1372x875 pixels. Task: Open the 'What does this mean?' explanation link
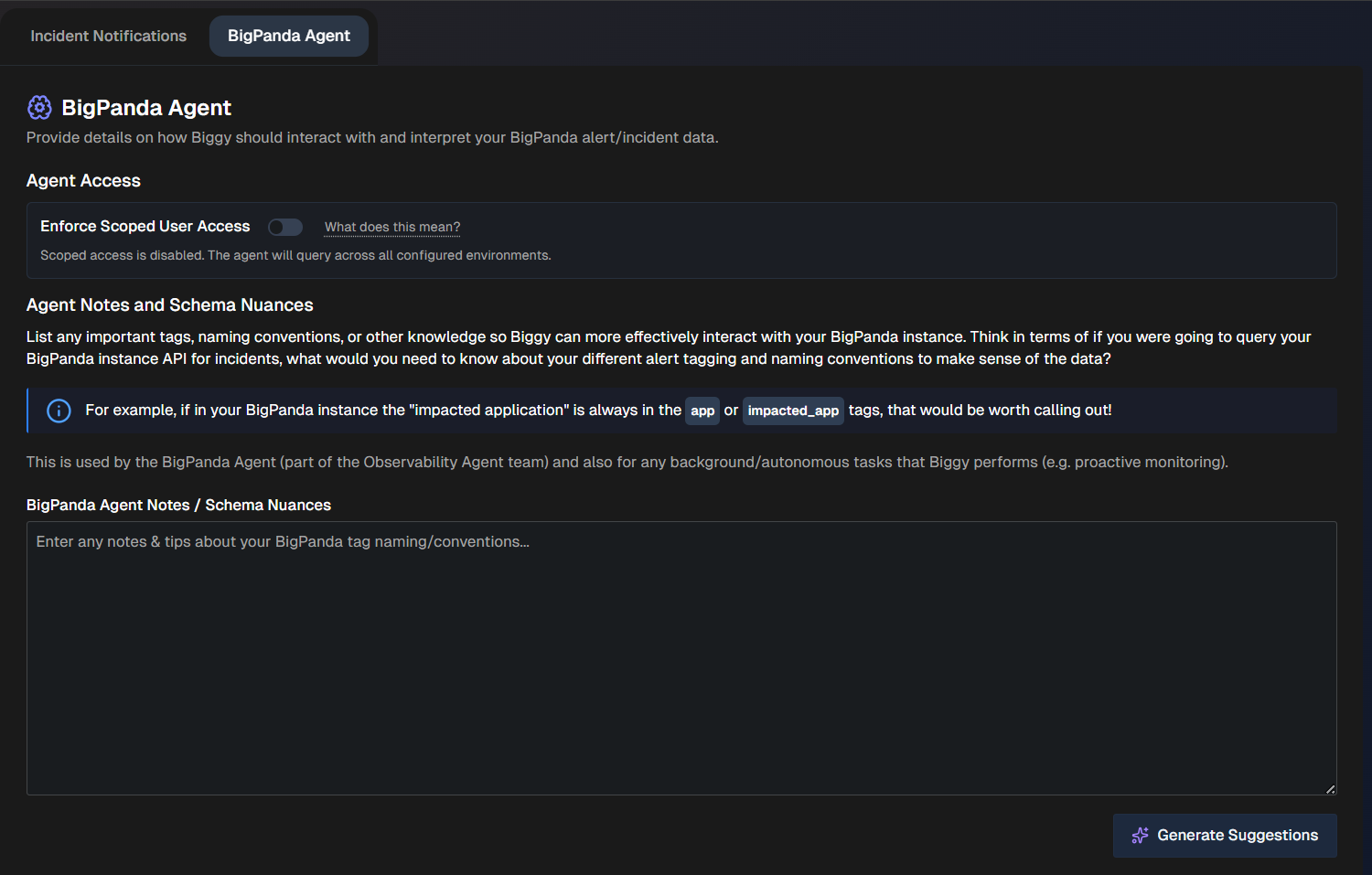[391, 227]
